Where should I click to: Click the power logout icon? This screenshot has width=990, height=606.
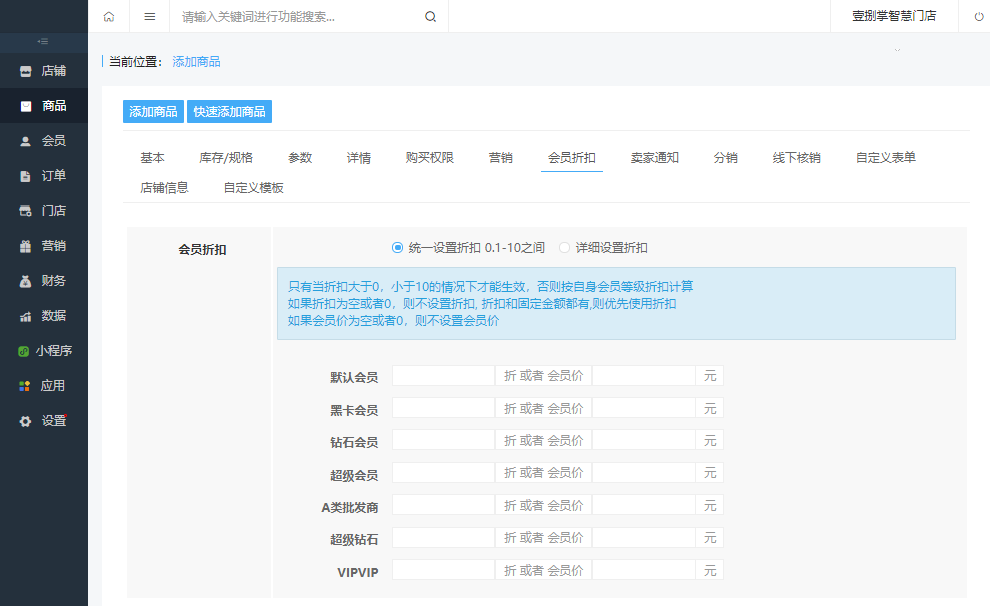979,16
